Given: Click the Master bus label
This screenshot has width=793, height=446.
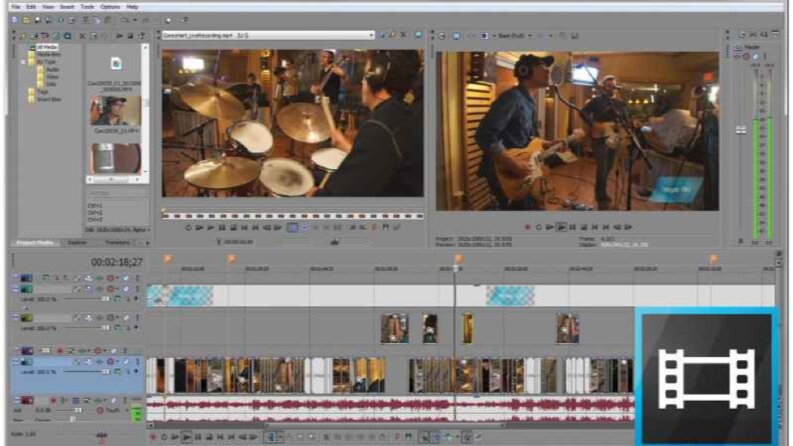Looking at the screenshot, I should point(753,47).
